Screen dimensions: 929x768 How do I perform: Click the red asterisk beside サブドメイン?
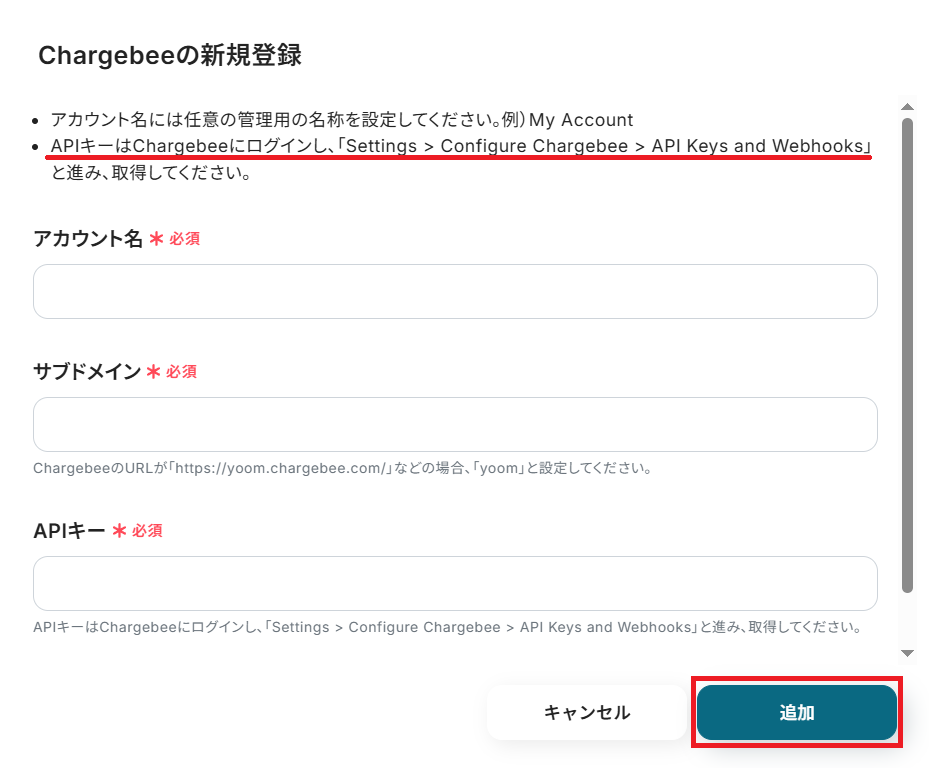pyautogui.click(x=153, y=372)
